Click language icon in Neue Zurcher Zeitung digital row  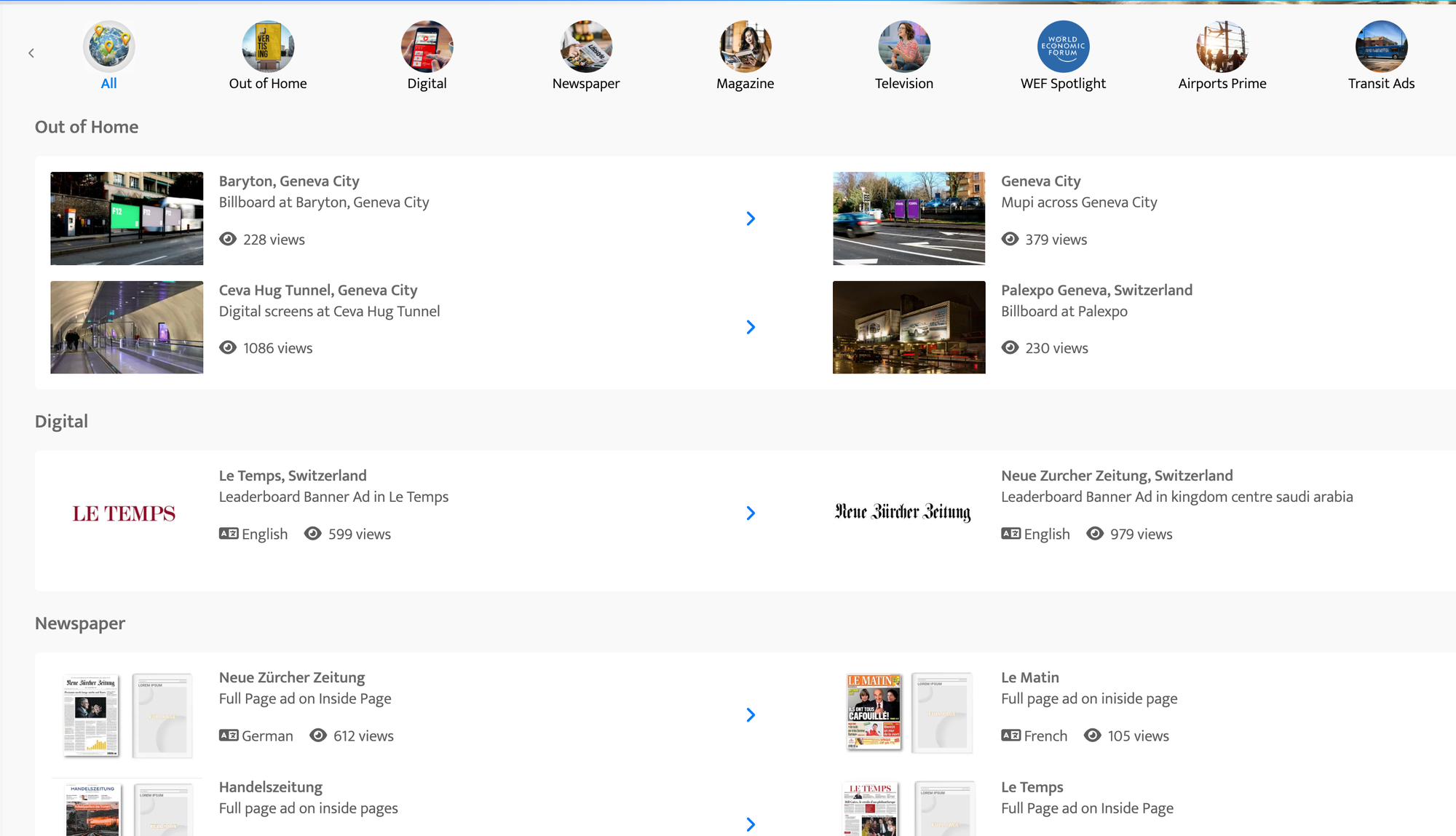1010,533
